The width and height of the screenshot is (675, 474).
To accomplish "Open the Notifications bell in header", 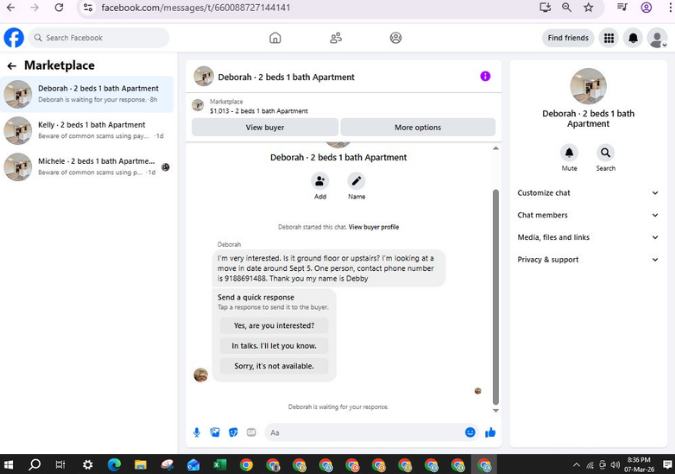I will (633, 38).
